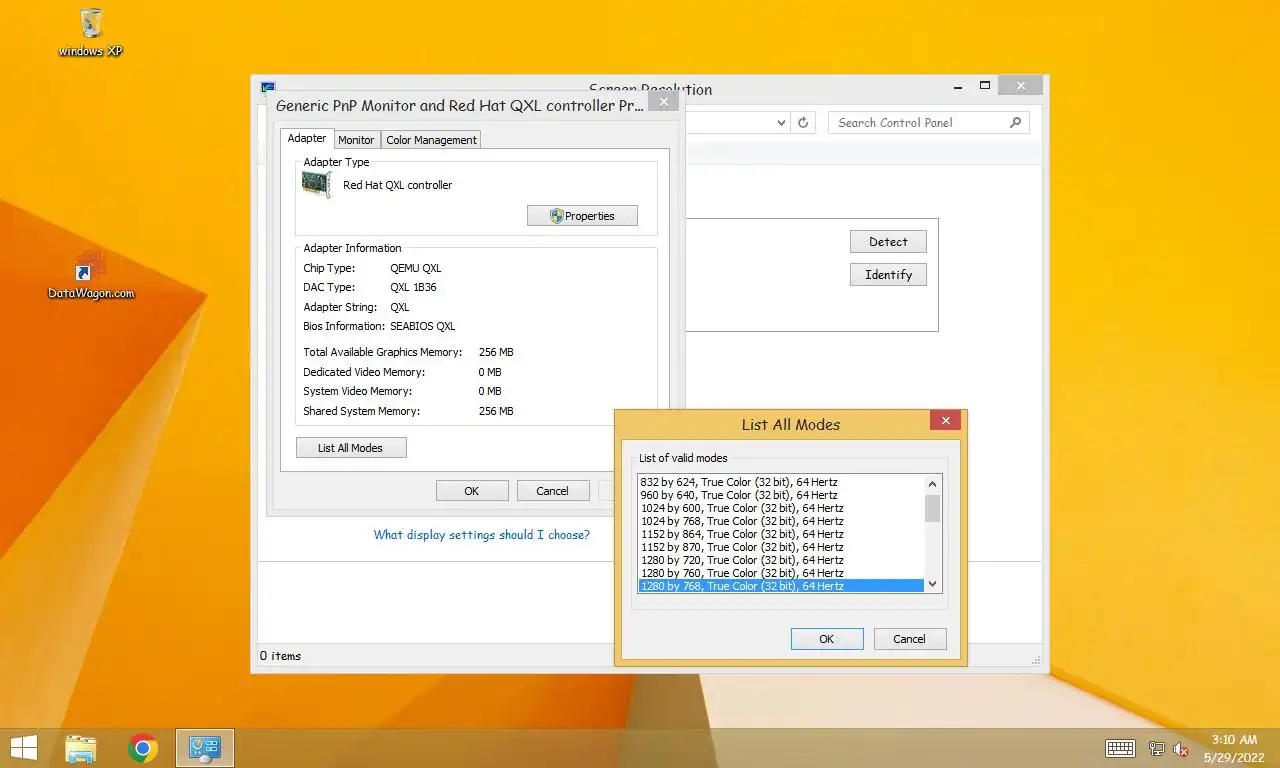Click the Detect button in Screen Resolution
This screenshot has width=1280, height=768.
point(888,242)
